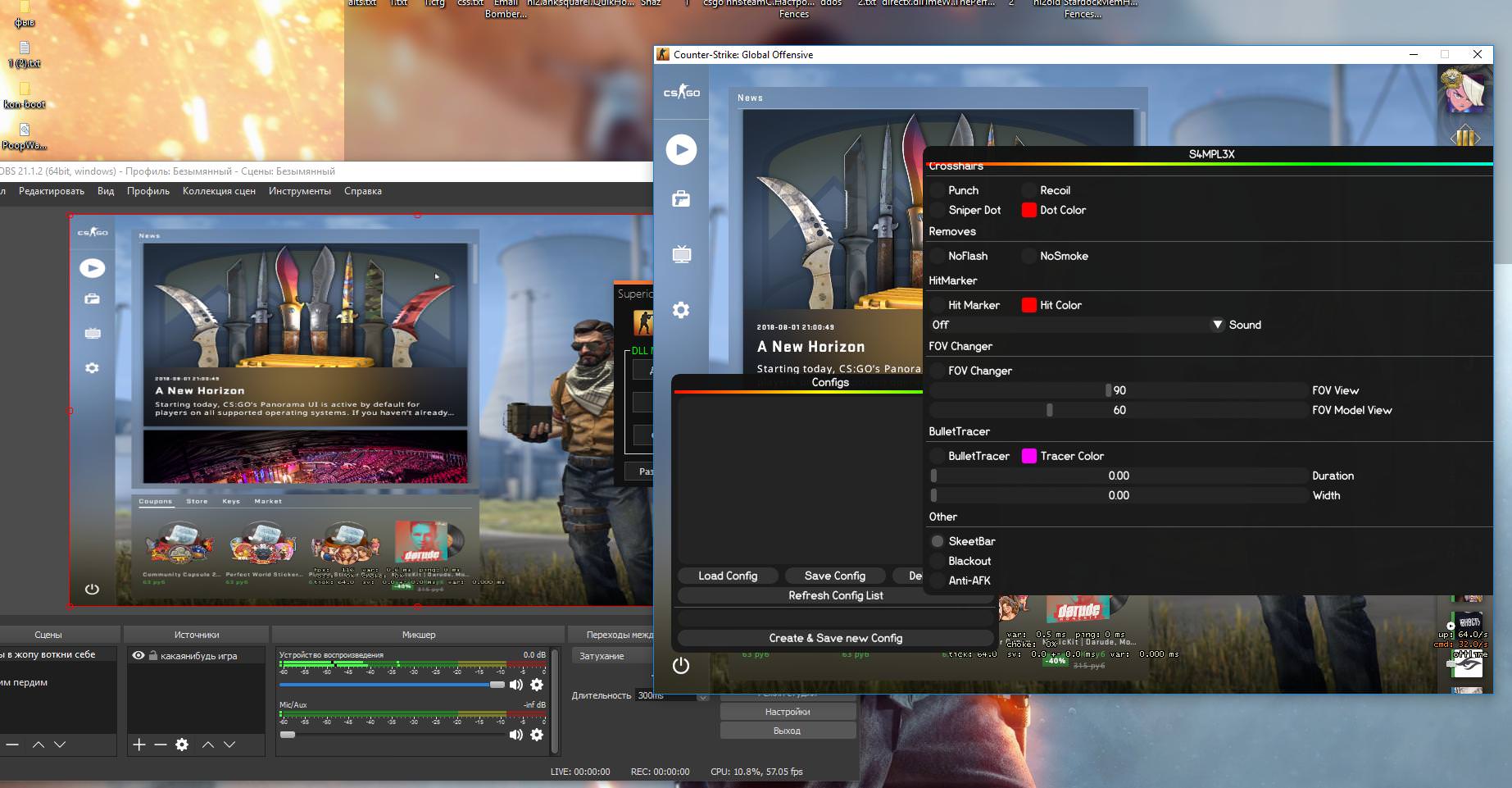This screenshot has height=788, width=1512.
Task: Adjust the FOV Model View slider at 60
Action: (x=1119, y=410)
